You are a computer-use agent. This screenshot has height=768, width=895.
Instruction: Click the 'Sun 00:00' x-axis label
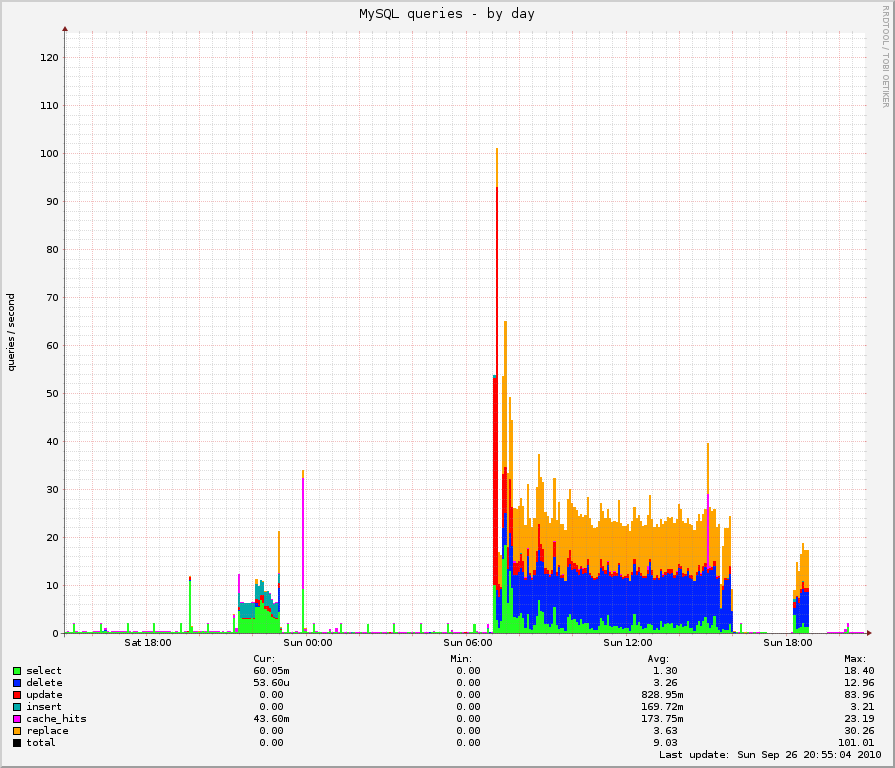(308, 643)
